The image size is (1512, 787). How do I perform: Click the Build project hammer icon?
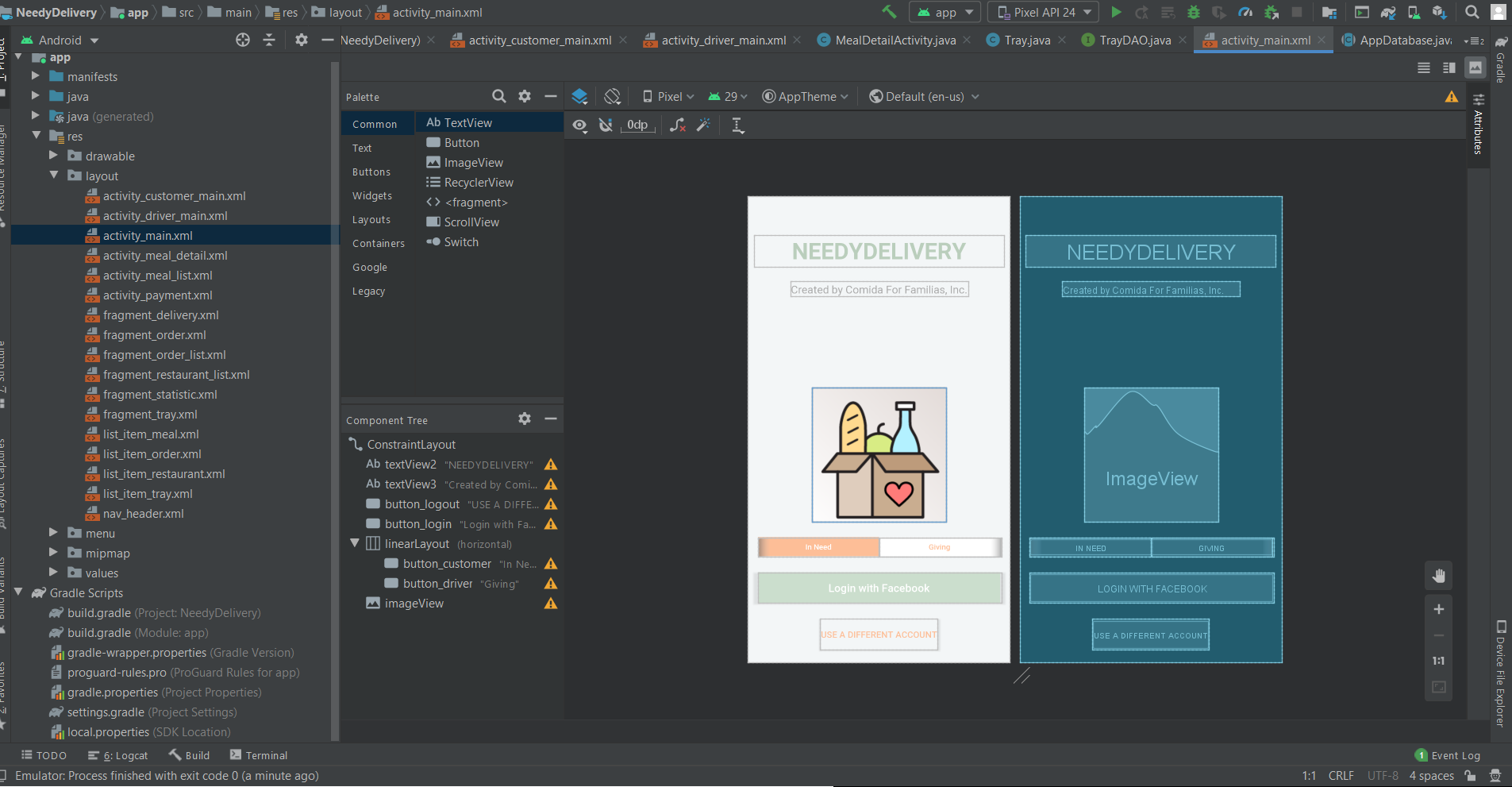click(x=889, y=12)
